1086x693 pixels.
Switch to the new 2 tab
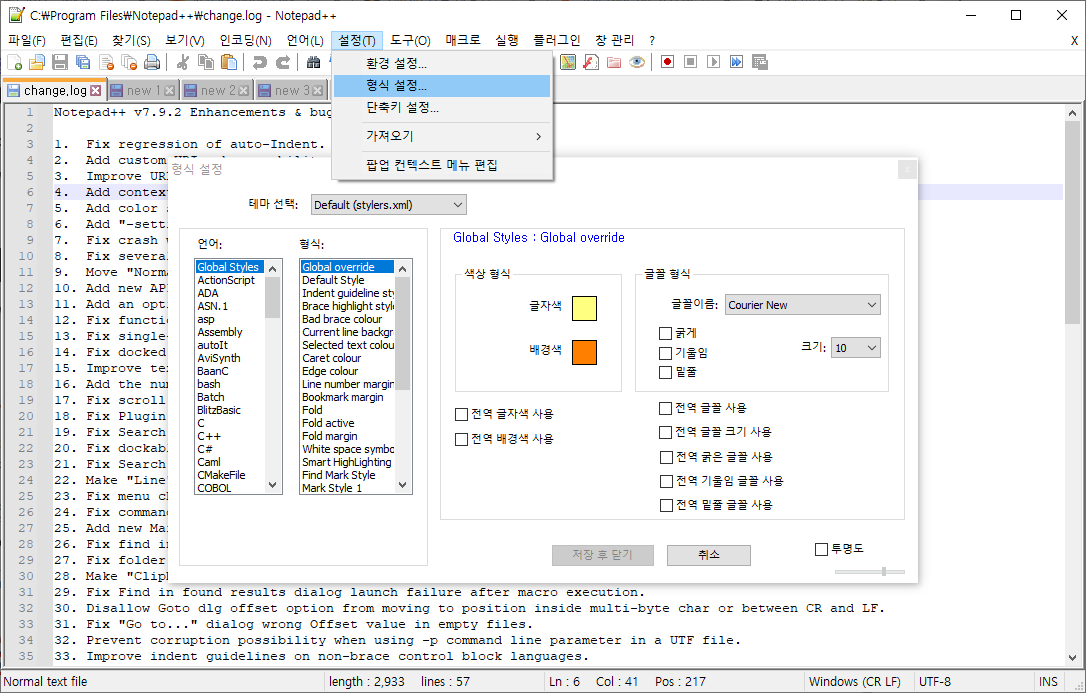coord(217,91)
